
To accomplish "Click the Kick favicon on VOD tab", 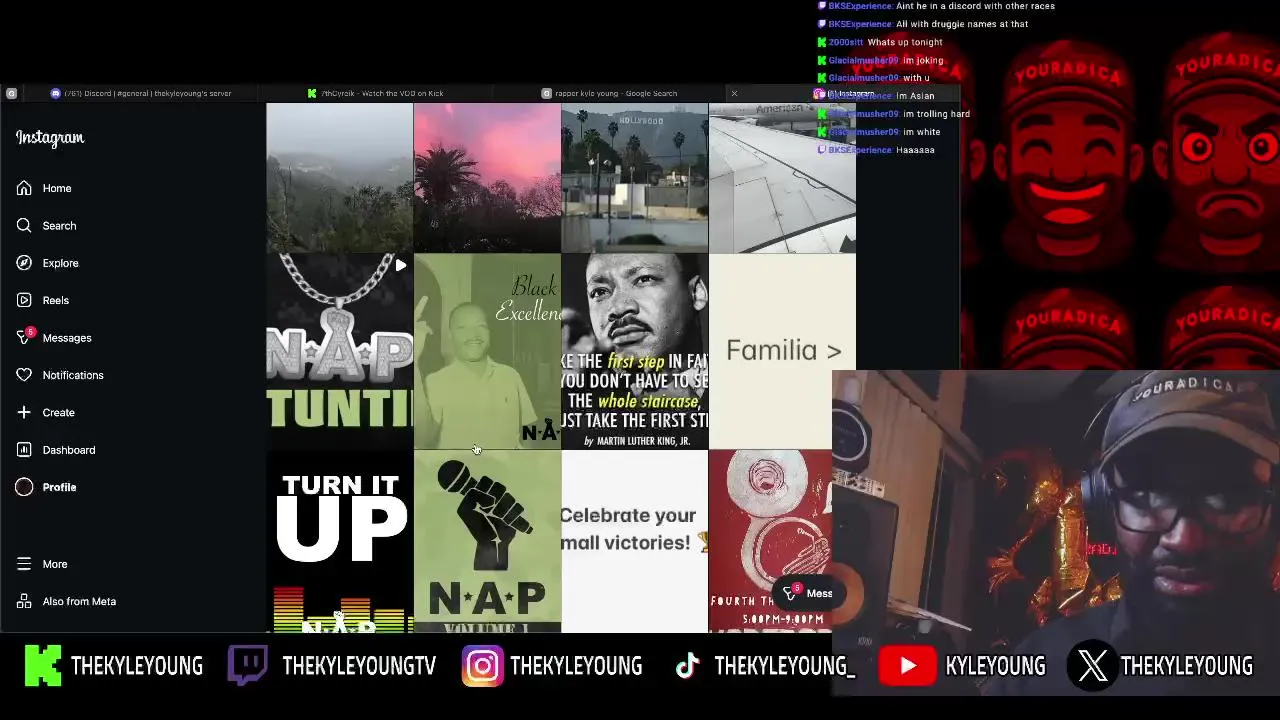I will tap(312, 93).
